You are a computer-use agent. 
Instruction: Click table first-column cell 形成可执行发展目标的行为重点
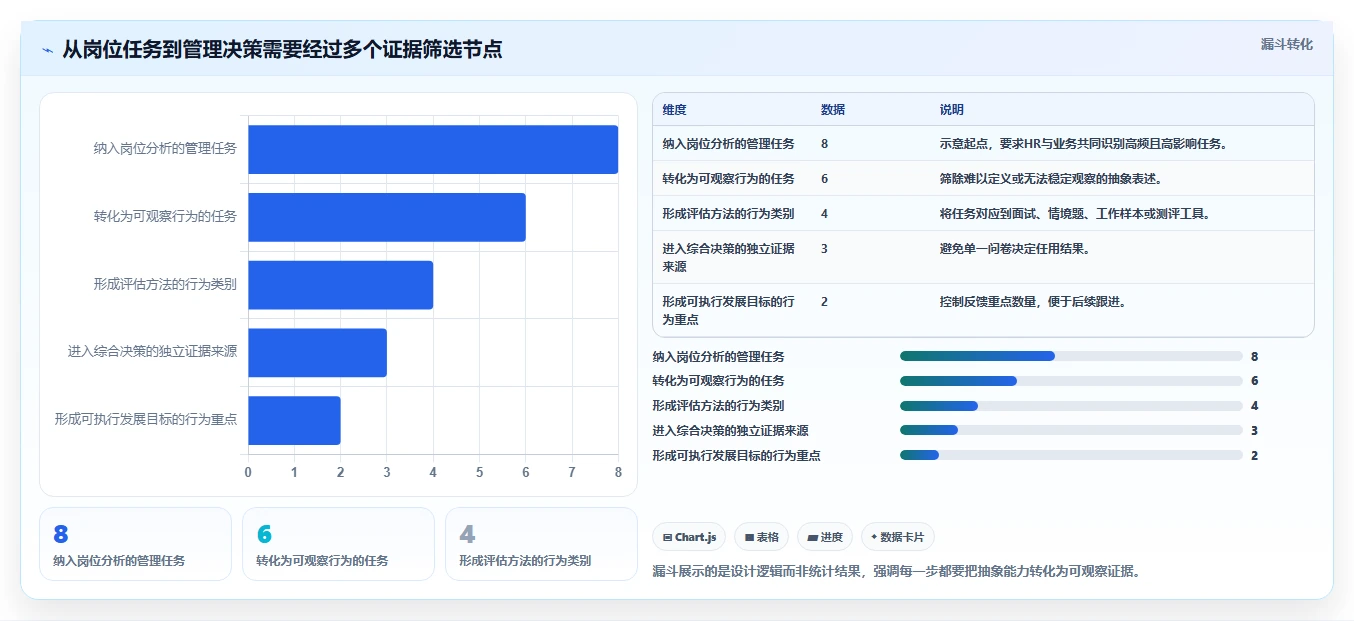tap(728, 311)
